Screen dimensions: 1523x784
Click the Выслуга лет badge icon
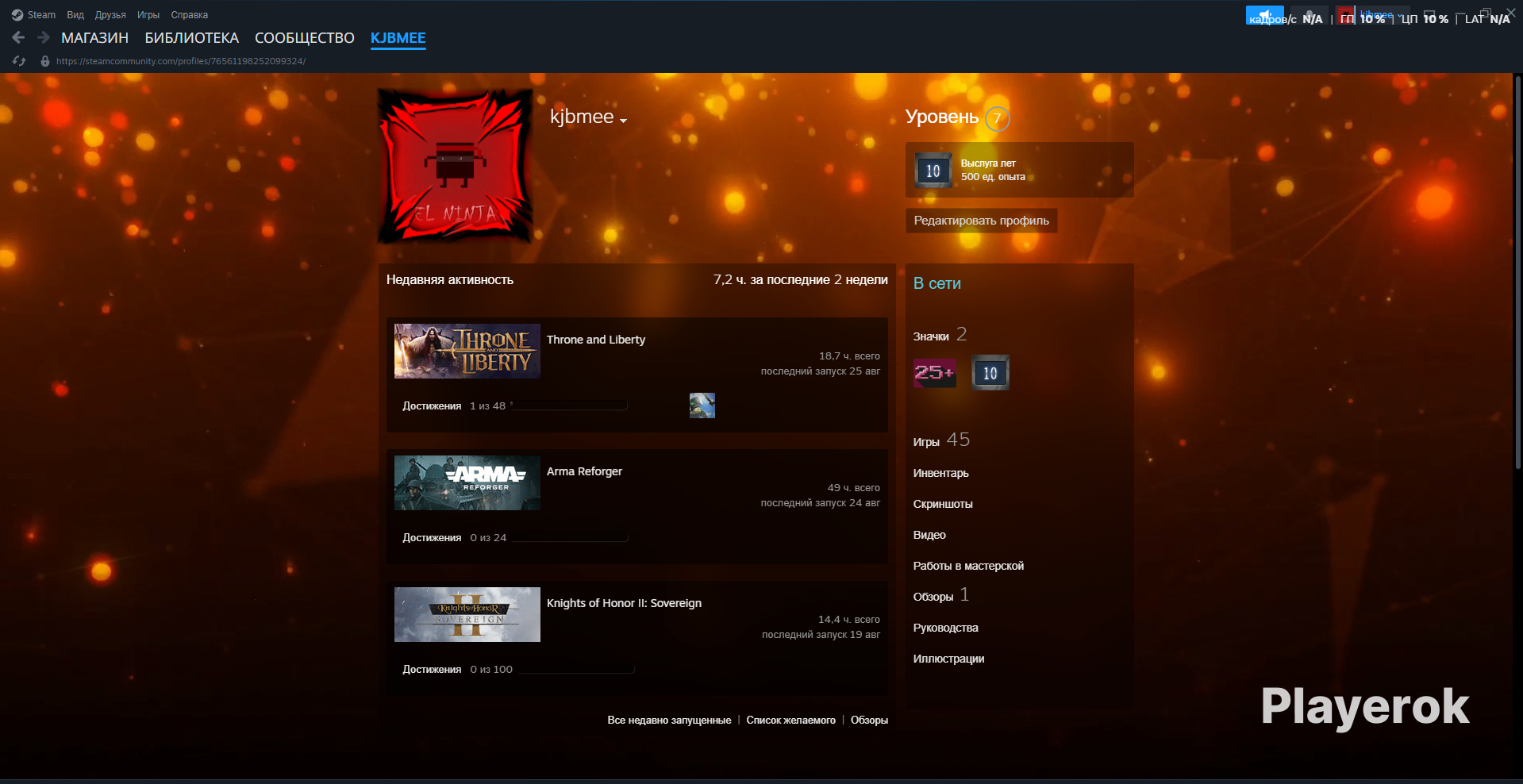[x=933, y=171]
